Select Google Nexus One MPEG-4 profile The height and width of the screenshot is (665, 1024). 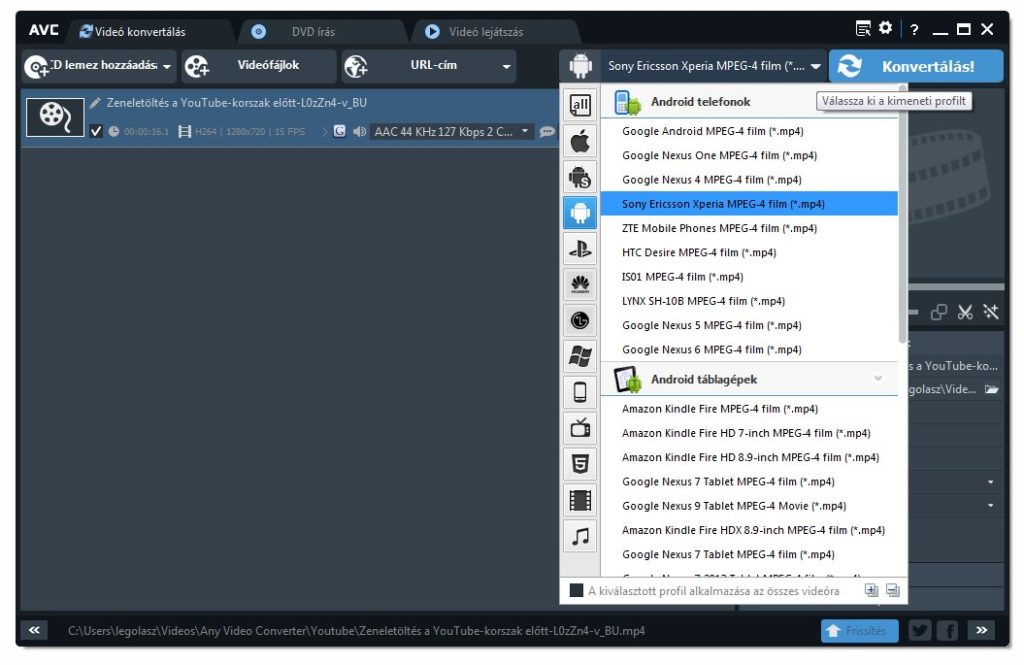749,155
